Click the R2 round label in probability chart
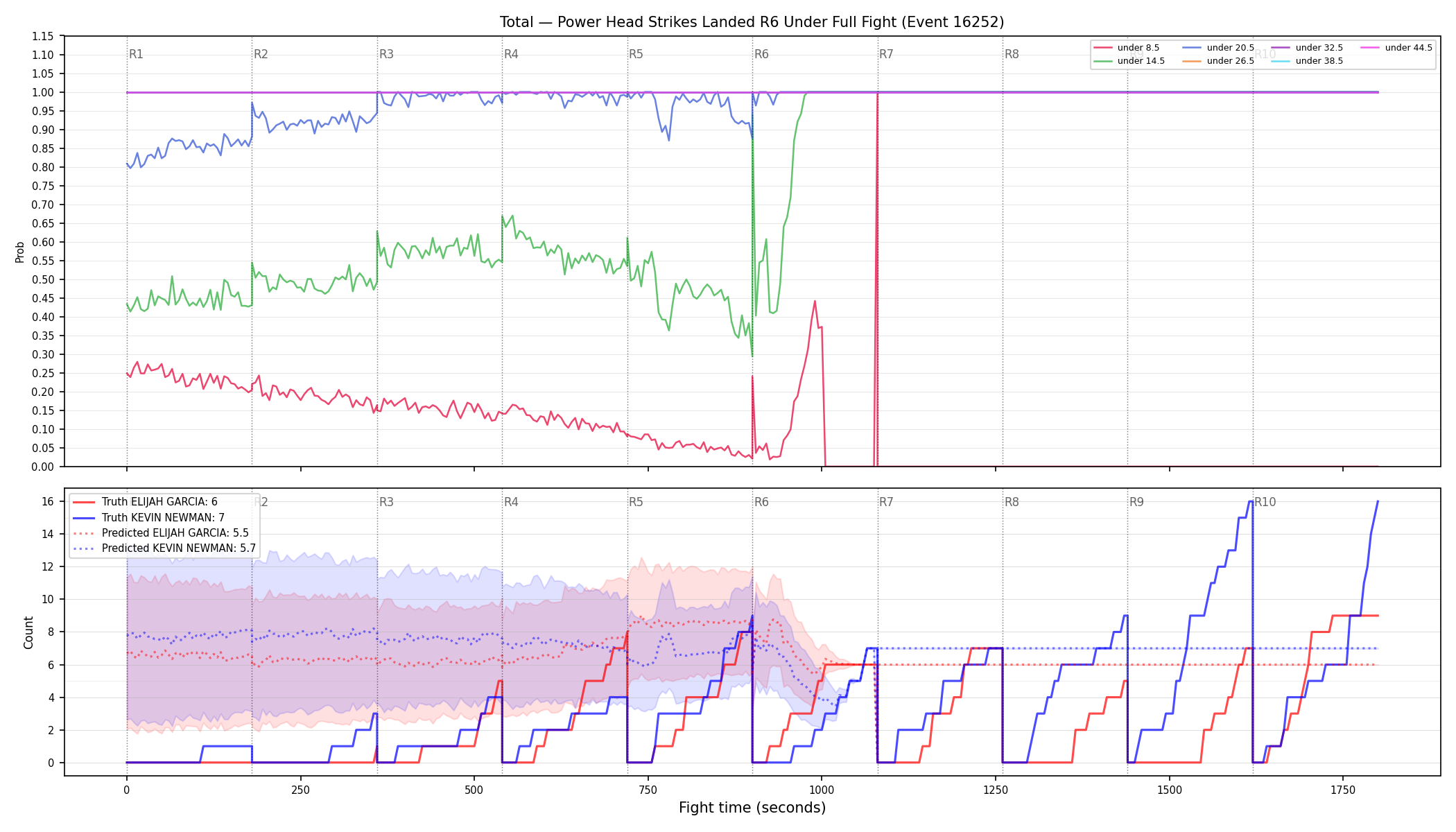1456x832 pixels. point(261,54)
